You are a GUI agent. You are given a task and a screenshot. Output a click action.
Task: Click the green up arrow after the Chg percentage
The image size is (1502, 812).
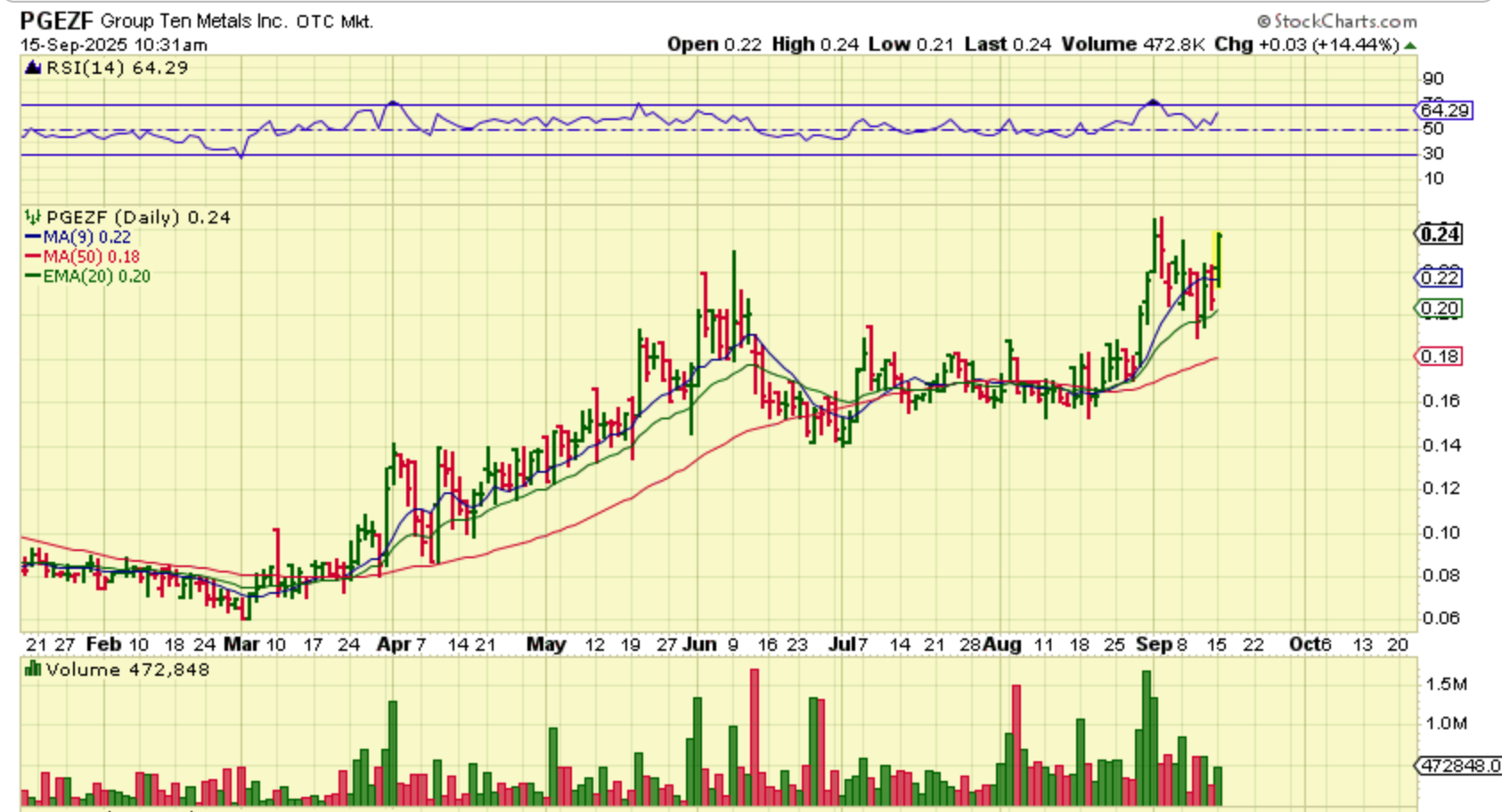1409,45
